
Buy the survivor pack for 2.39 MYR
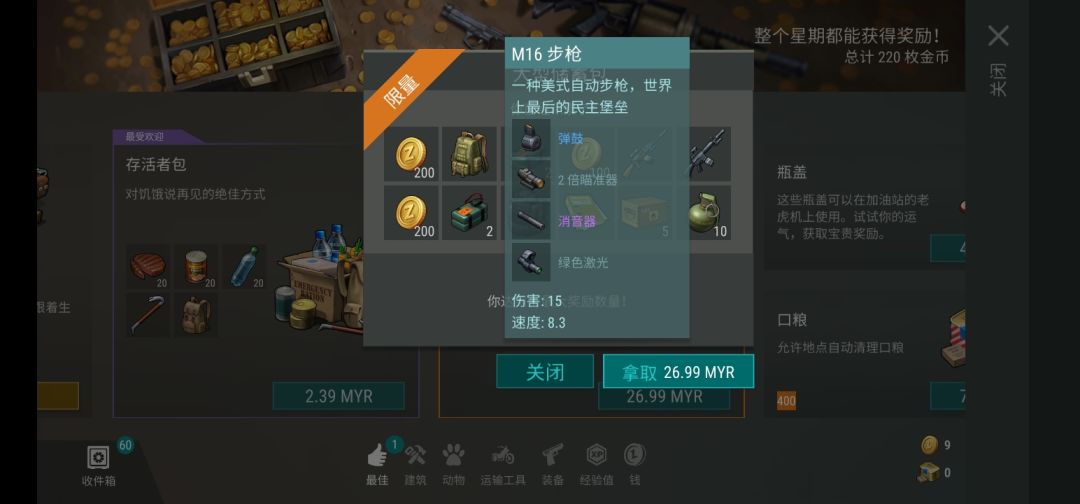338,397
